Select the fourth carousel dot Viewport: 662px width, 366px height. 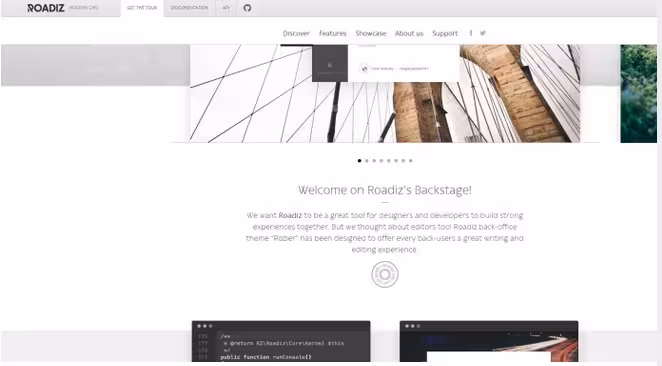click(x=381, y=161)
